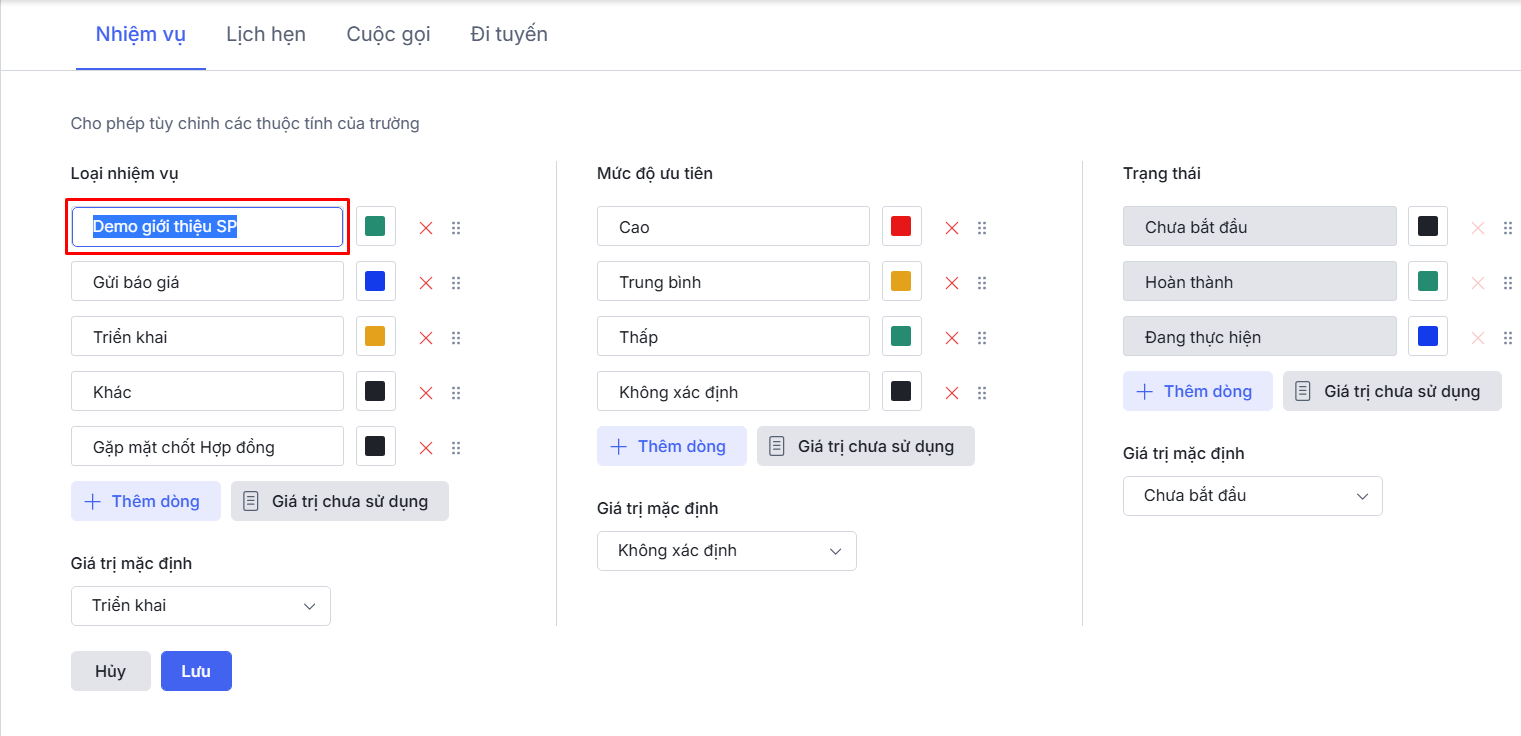Remove the 'Triển khai' task type row
Screen dimensions: 1521x736
coord(426,338)
